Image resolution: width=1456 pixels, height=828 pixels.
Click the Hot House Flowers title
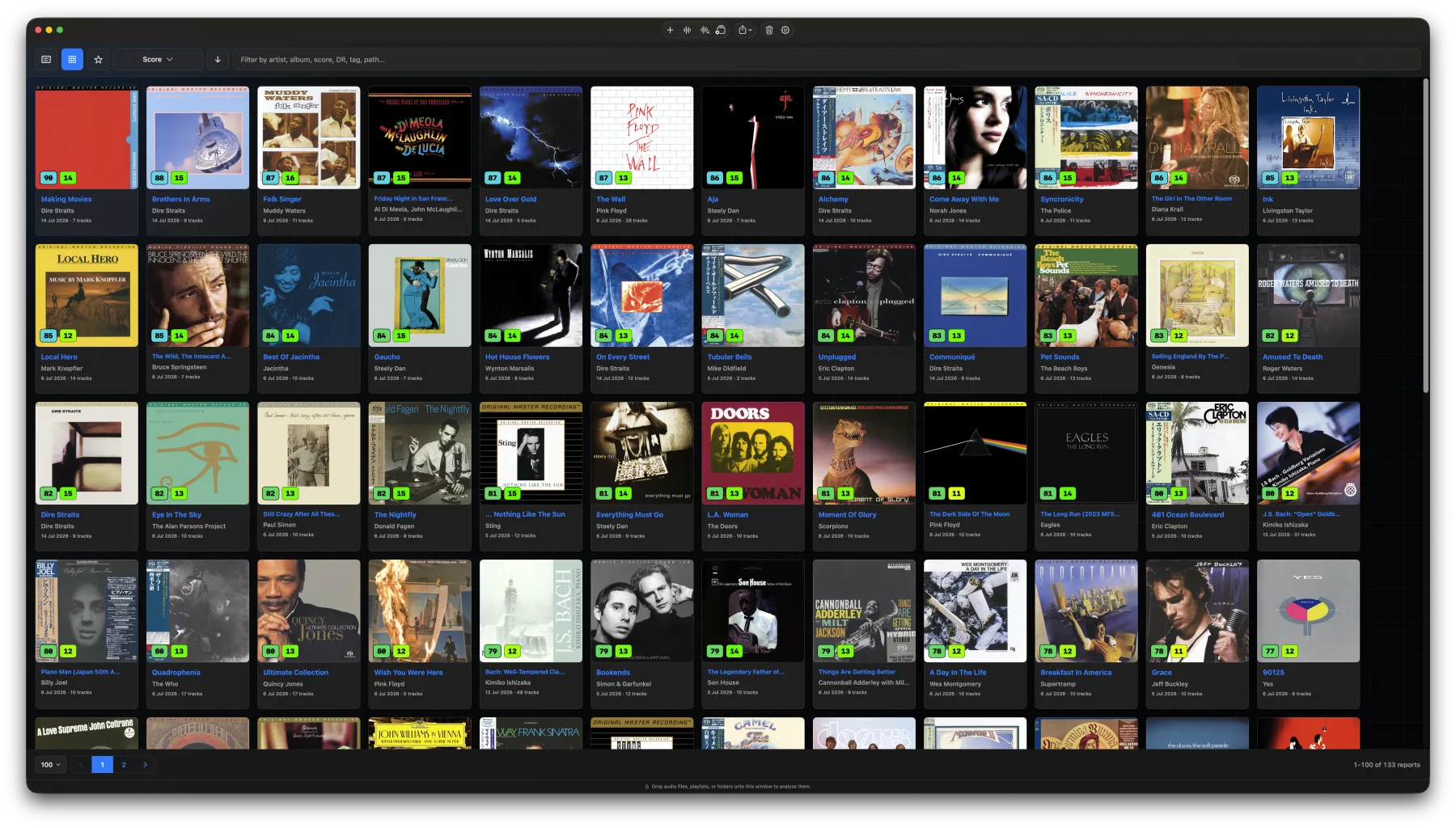pyautogui.click(x=517, y=357)
